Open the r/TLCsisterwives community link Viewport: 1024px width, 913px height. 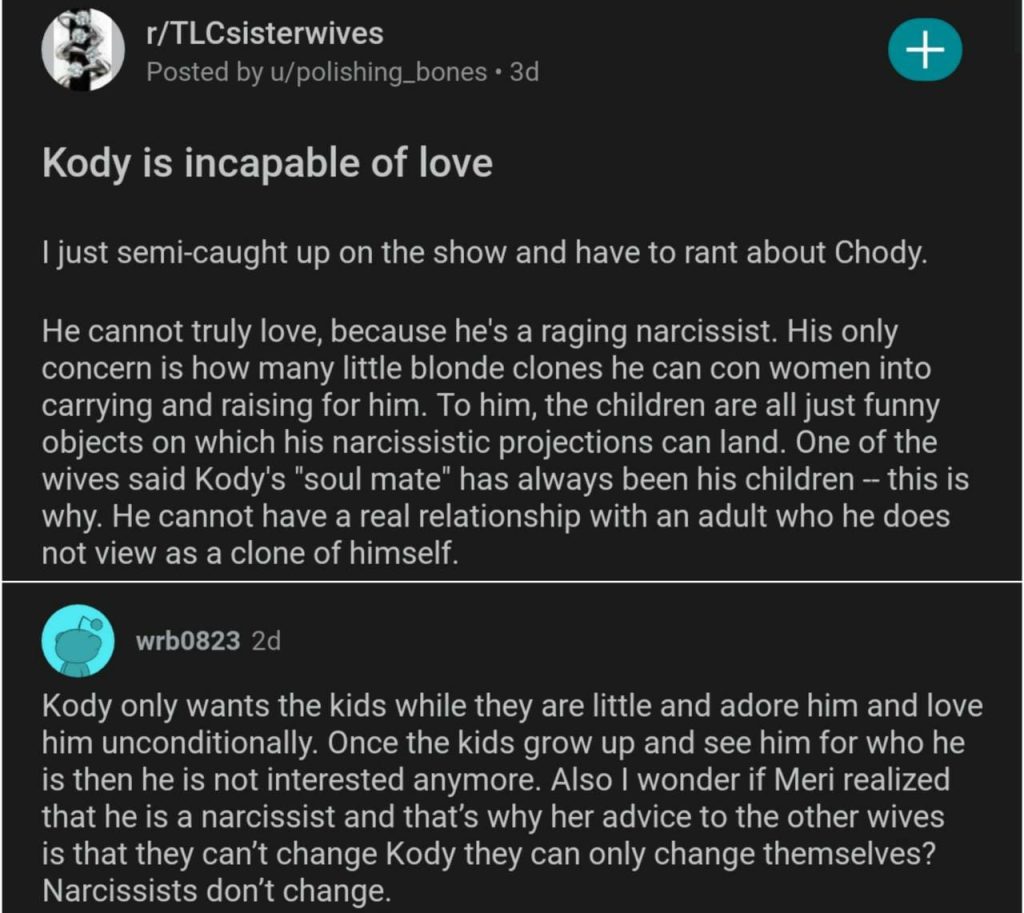pos(264,33)
